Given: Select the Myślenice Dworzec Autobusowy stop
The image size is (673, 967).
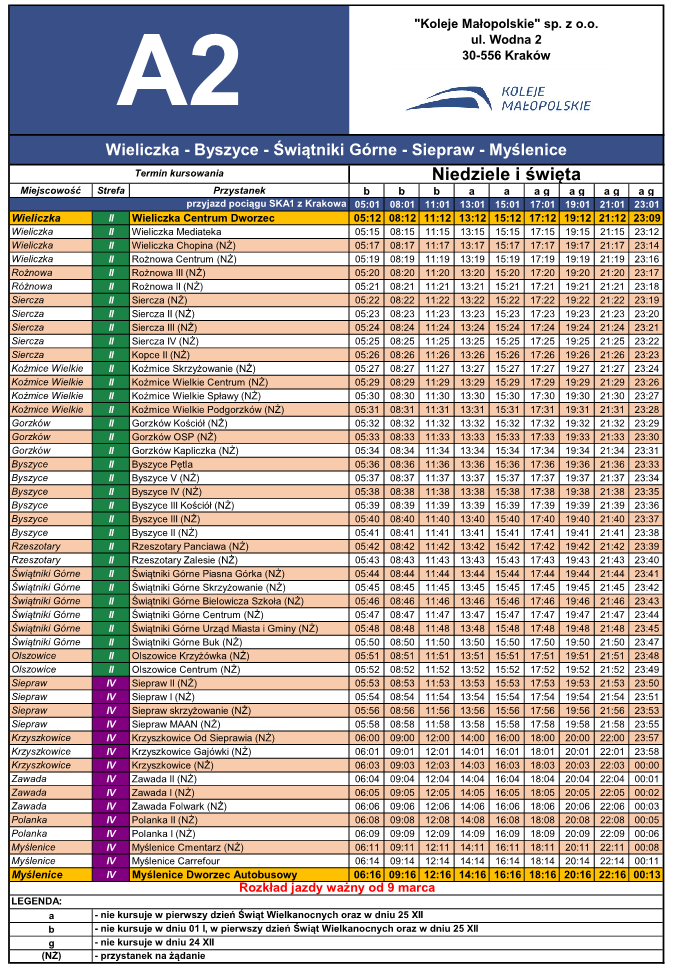Looking at the screenshot, I should pyautogui.click(x=214, y=874).
